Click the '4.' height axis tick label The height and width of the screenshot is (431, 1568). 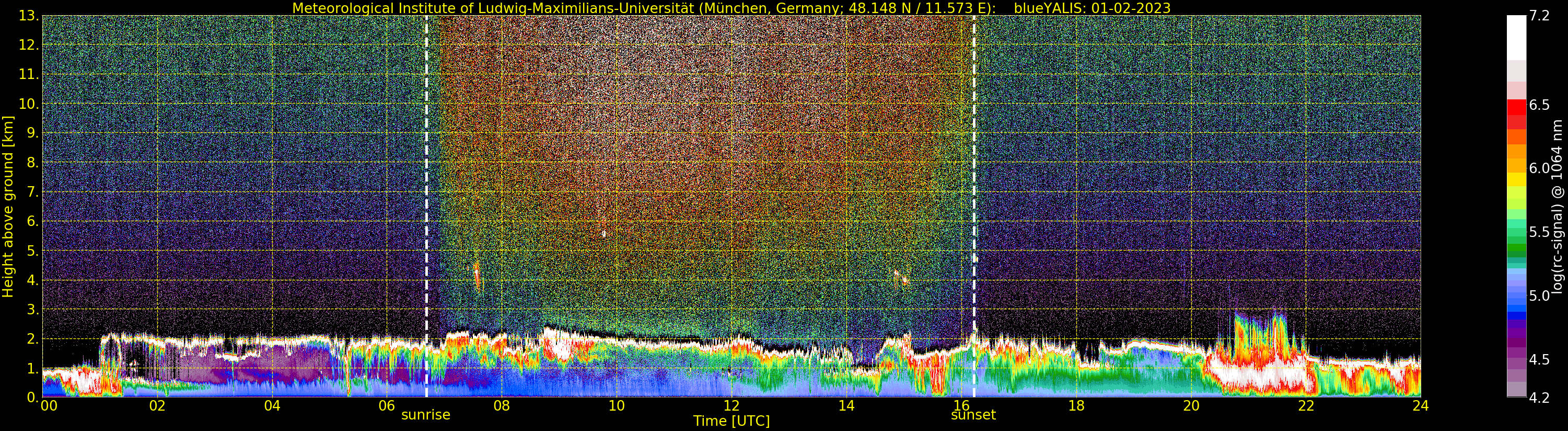33,280
